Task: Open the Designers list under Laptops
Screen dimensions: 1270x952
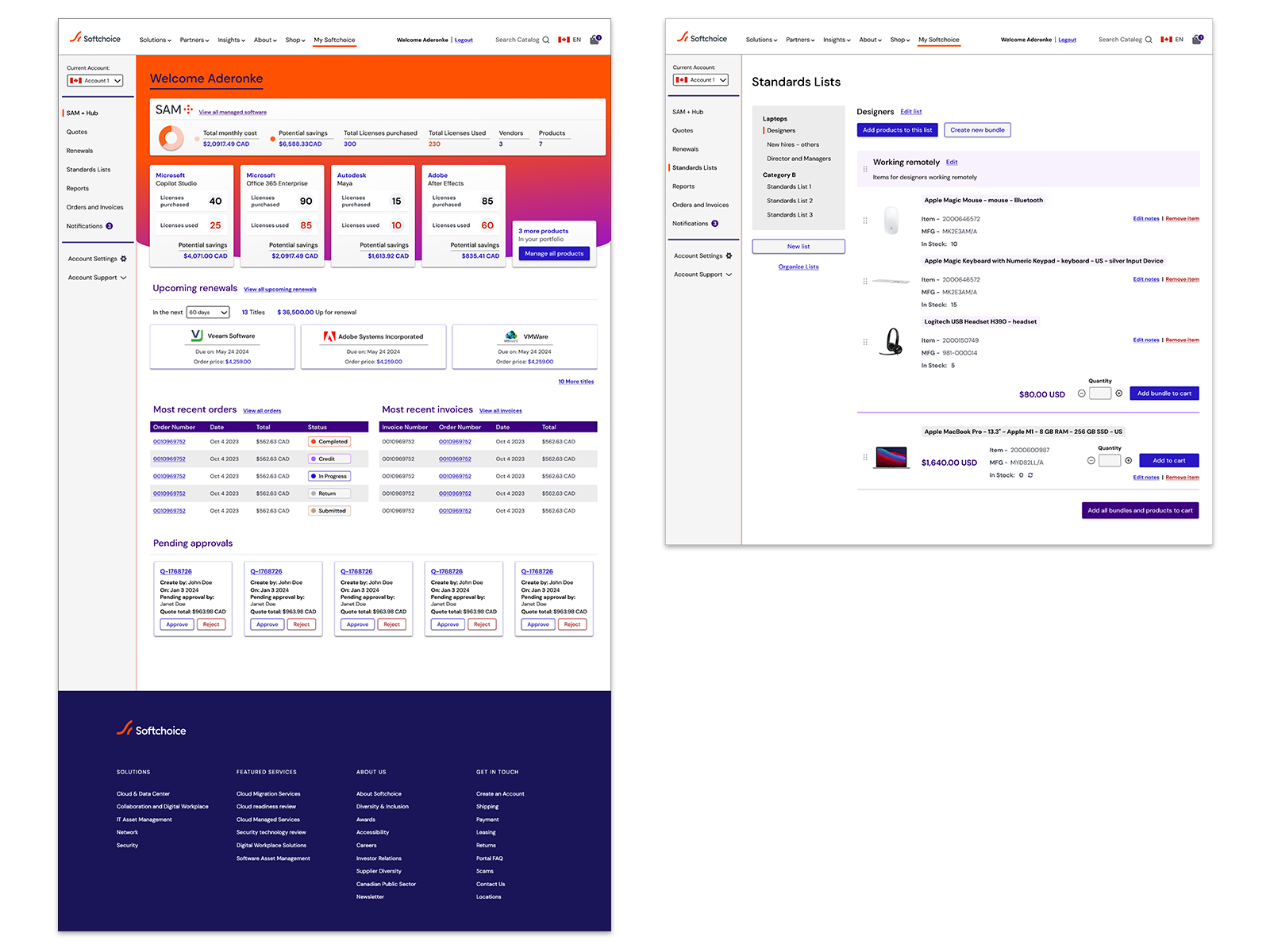Action: 781,131
